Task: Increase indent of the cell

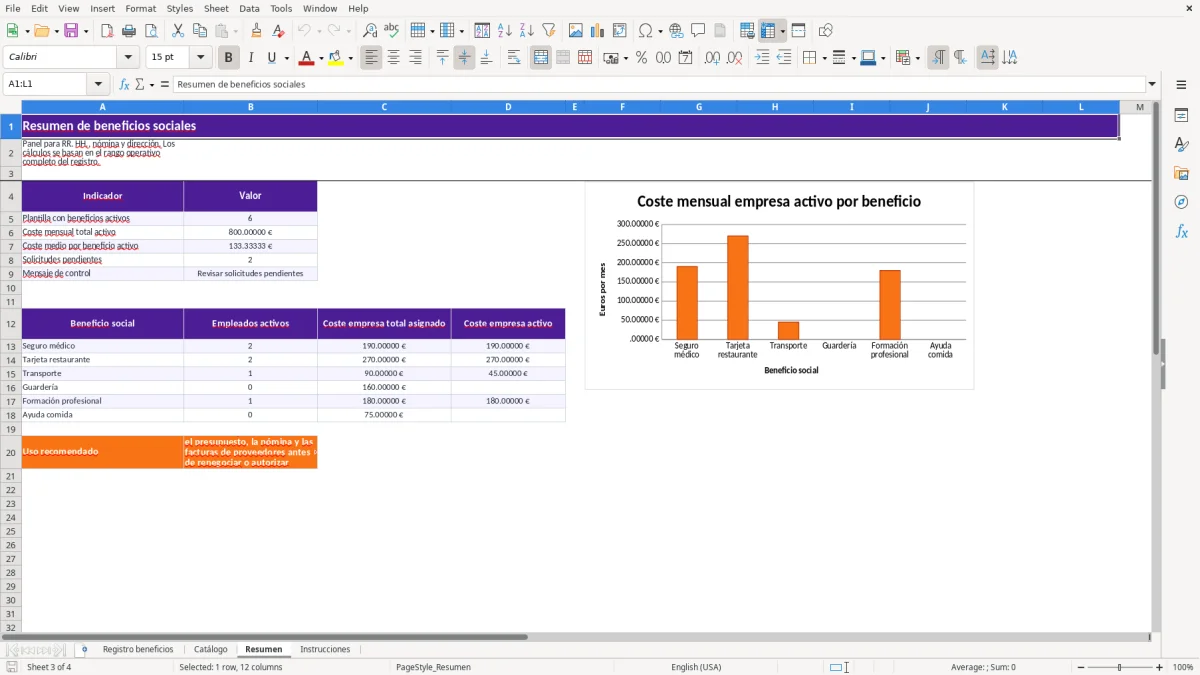Action: coord(762,58)
